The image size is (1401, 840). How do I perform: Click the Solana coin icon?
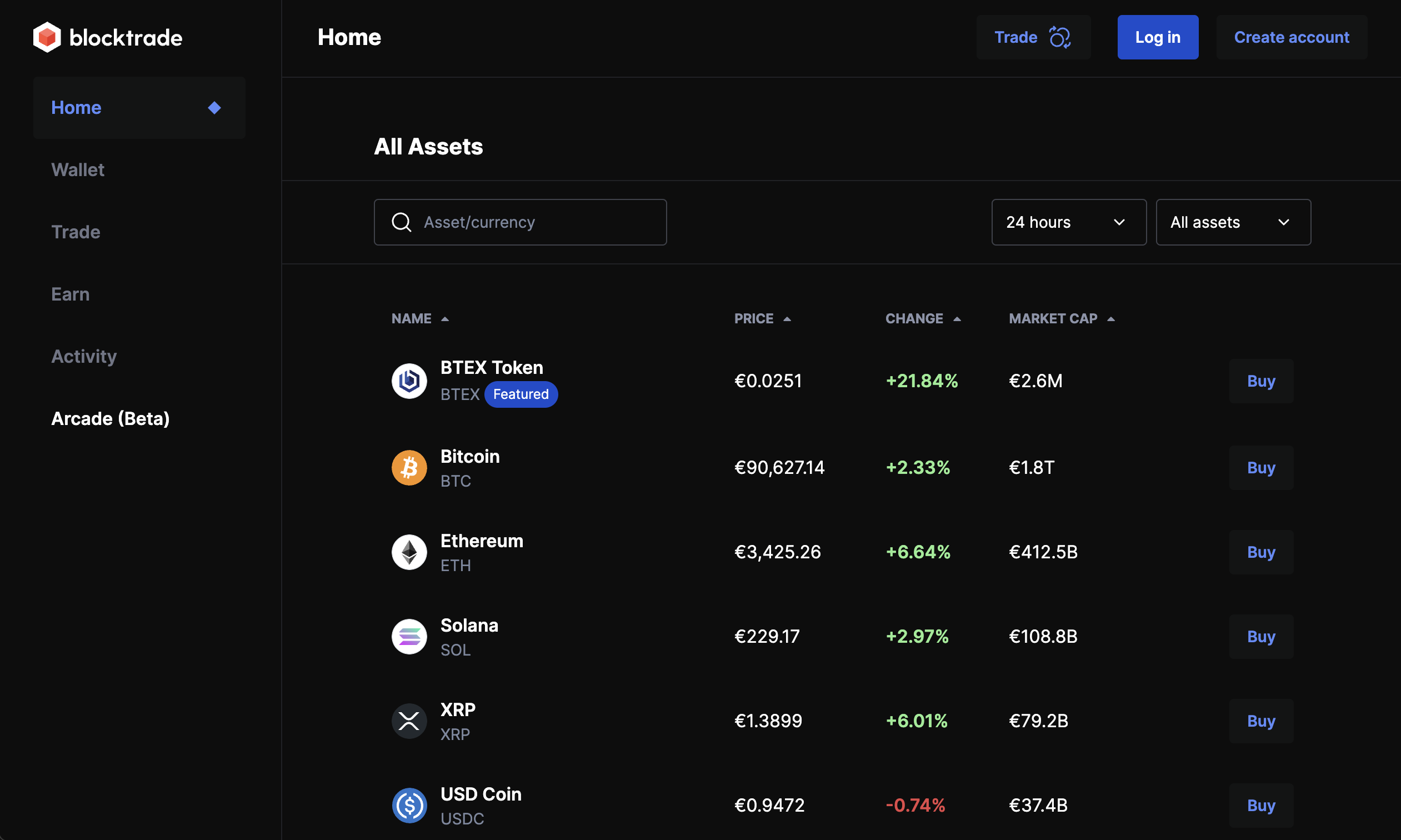409,636
